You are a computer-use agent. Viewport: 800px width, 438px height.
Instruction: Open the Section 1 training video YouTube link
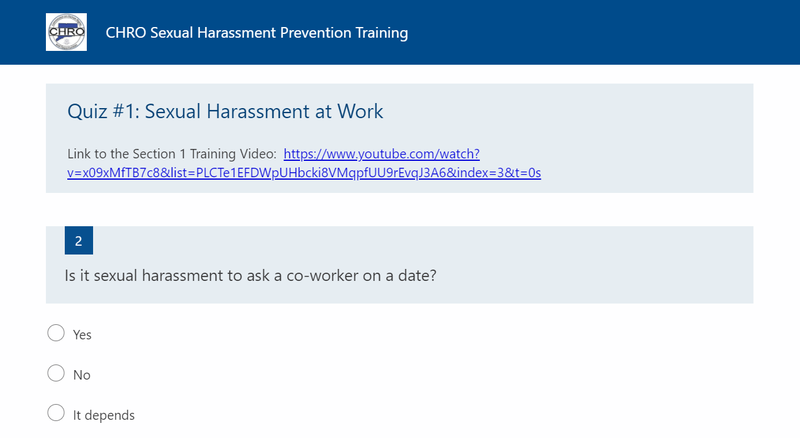pos(304,163)
